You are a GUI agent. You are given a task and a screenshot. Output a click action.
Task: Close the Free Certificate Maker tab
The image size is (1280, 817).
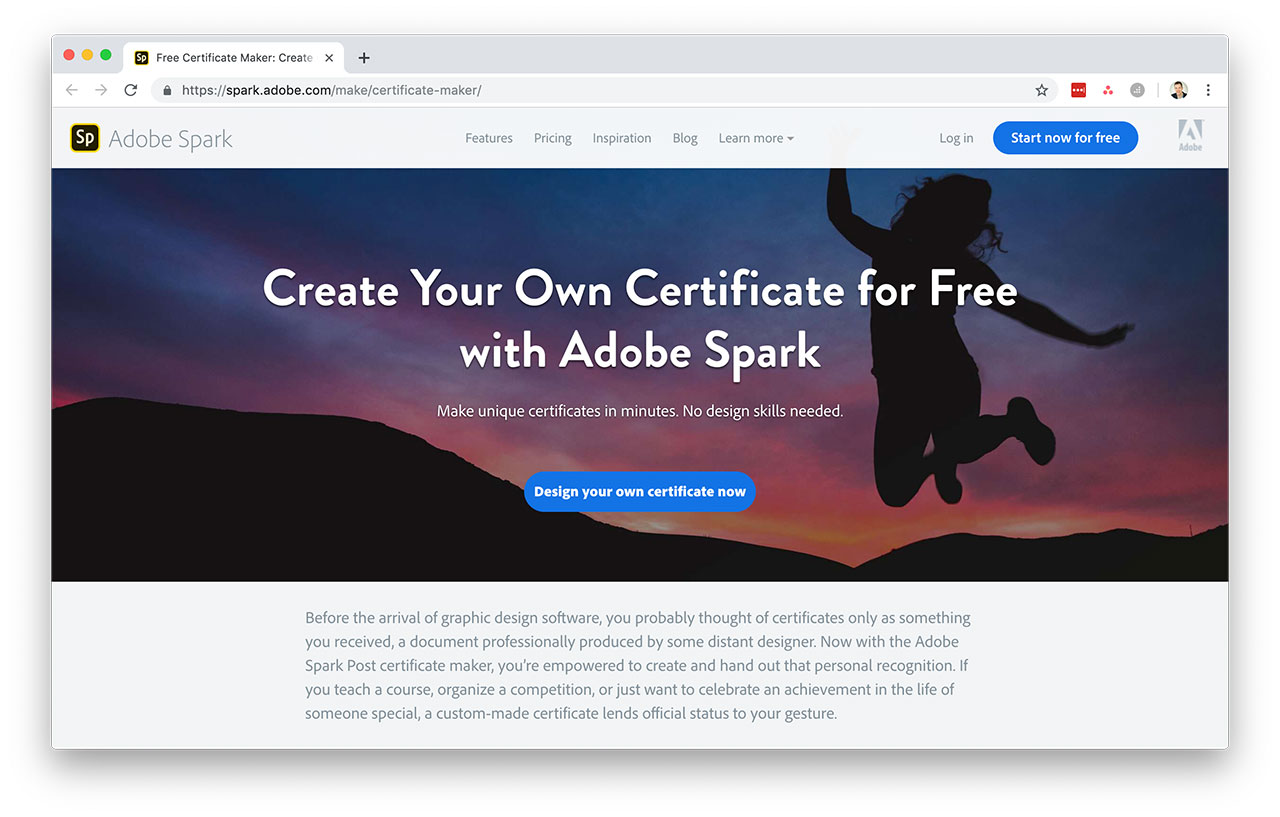pos(329,58)
